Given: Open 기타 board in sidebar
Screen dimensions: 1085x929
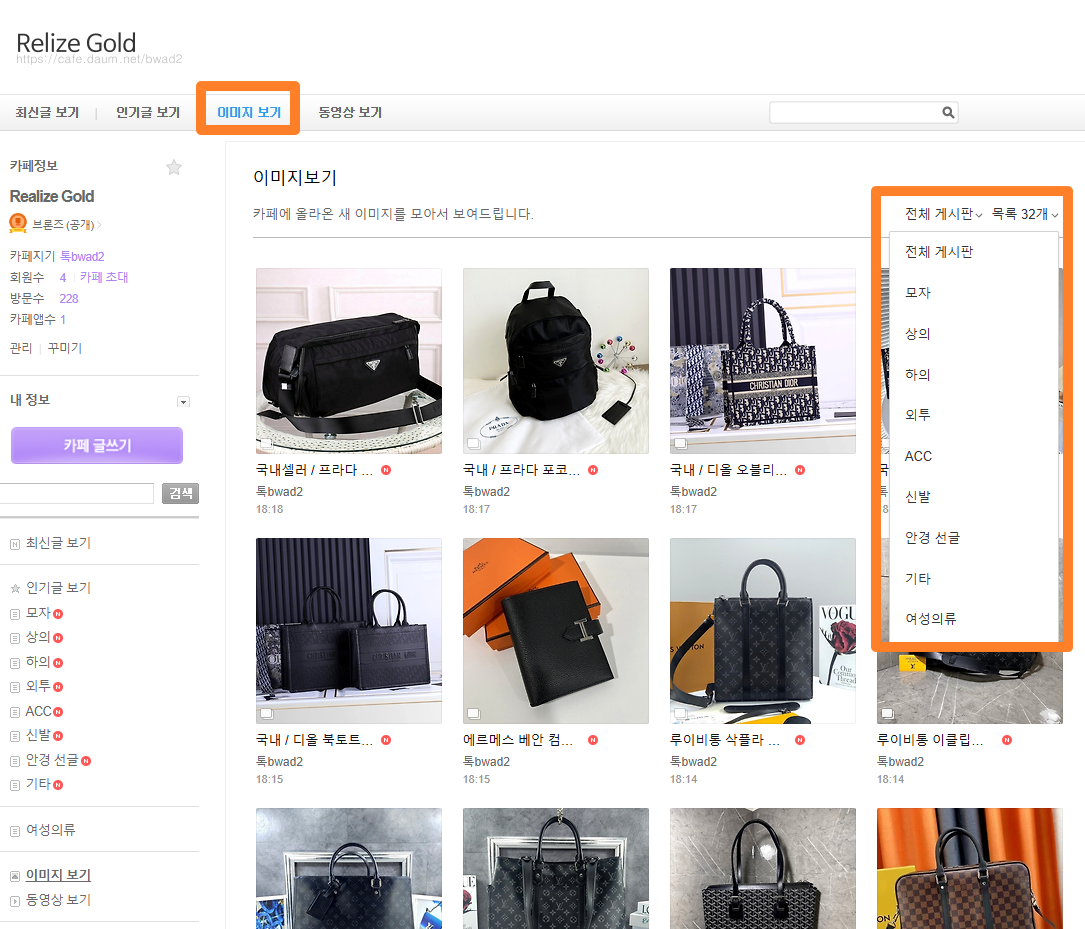Looking at the screenshot, I should point(38,784).
